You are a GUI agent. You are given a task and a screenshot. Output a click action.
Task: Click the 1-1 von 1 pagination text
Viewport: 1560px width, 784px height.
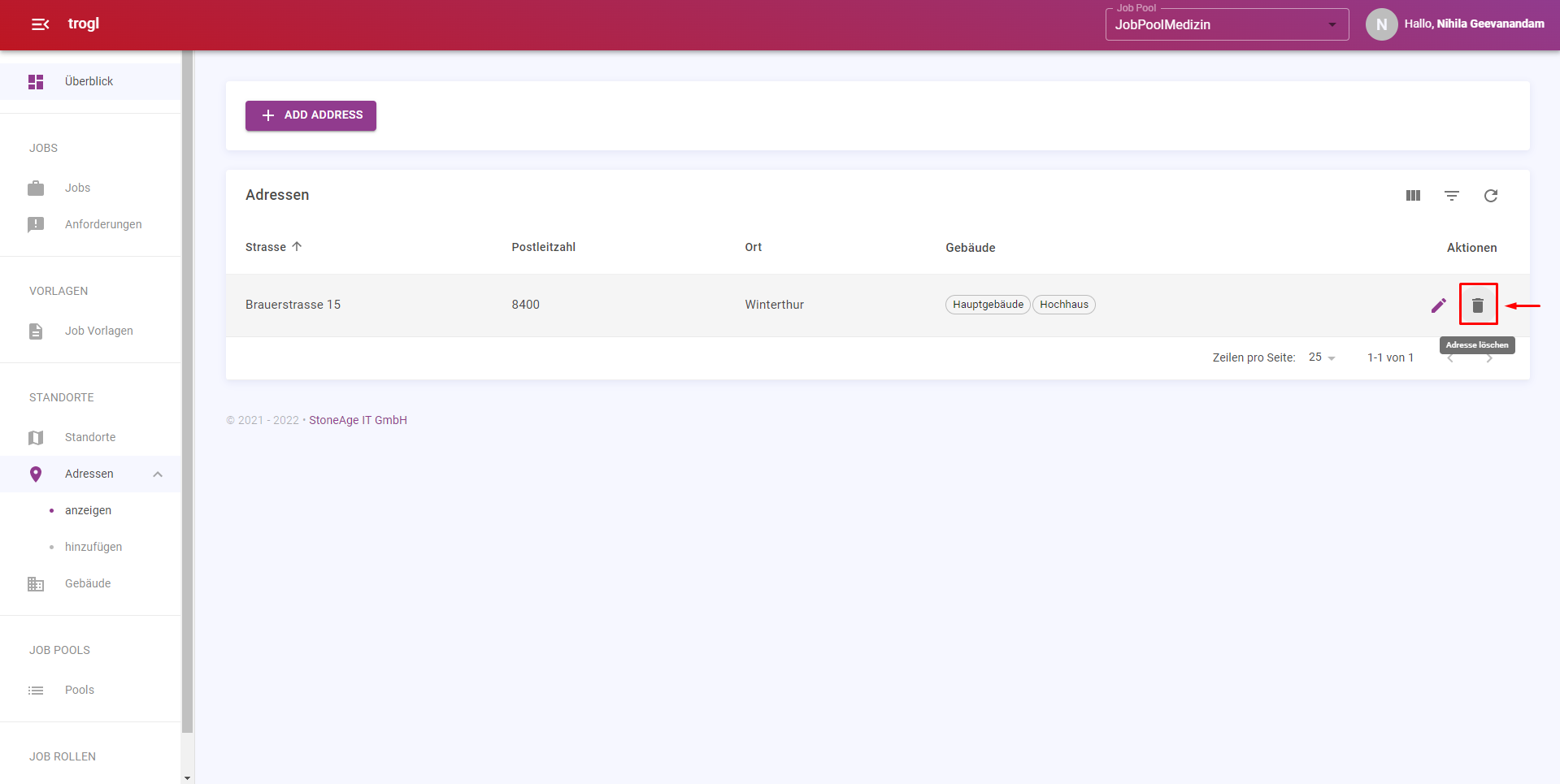(x=1390, y=357)
